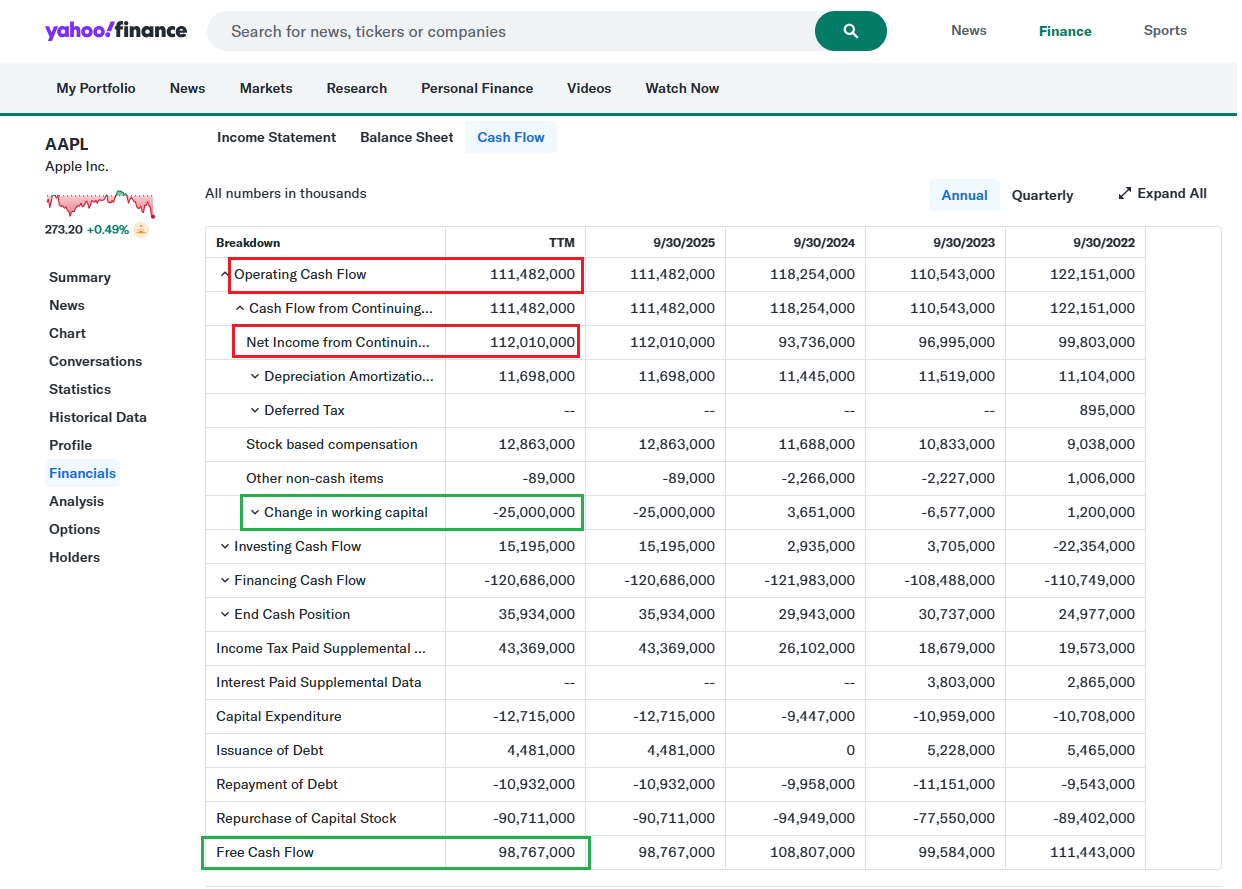The width and height of the screenshot is (1242, 889).
Task: Click the Repurchase of Capital Stock label
Action: pos(306,819)
